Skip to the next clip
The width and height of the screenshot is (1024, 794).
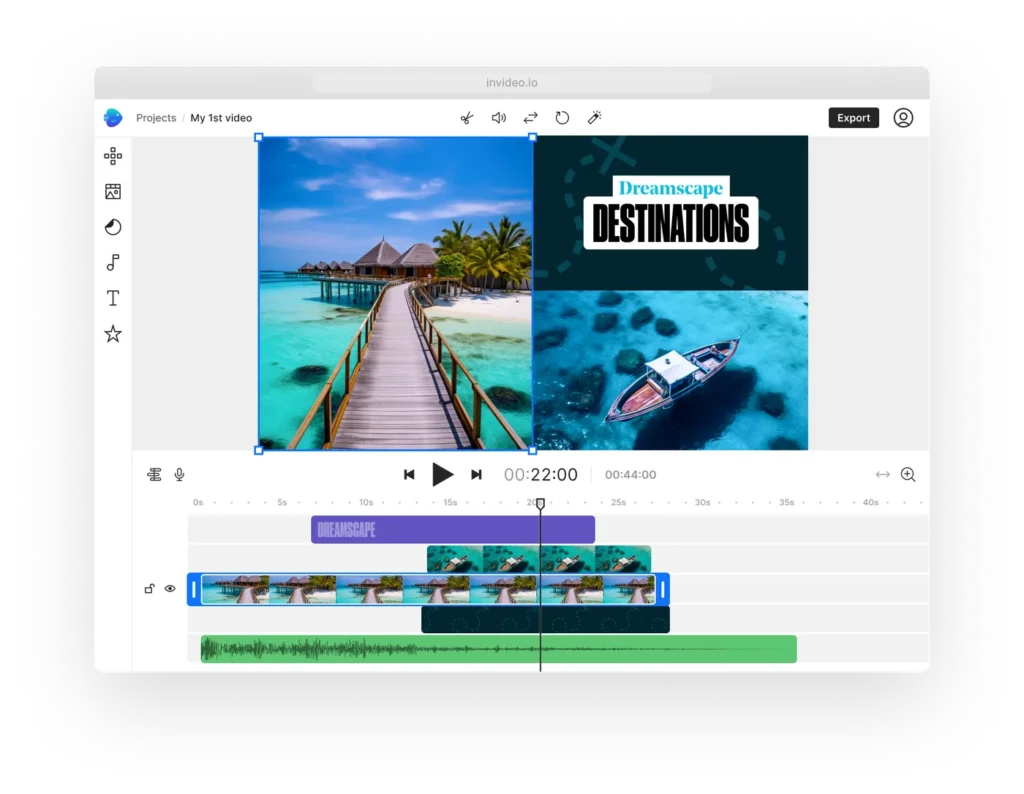pyautogui.click(x=476, y=475)
